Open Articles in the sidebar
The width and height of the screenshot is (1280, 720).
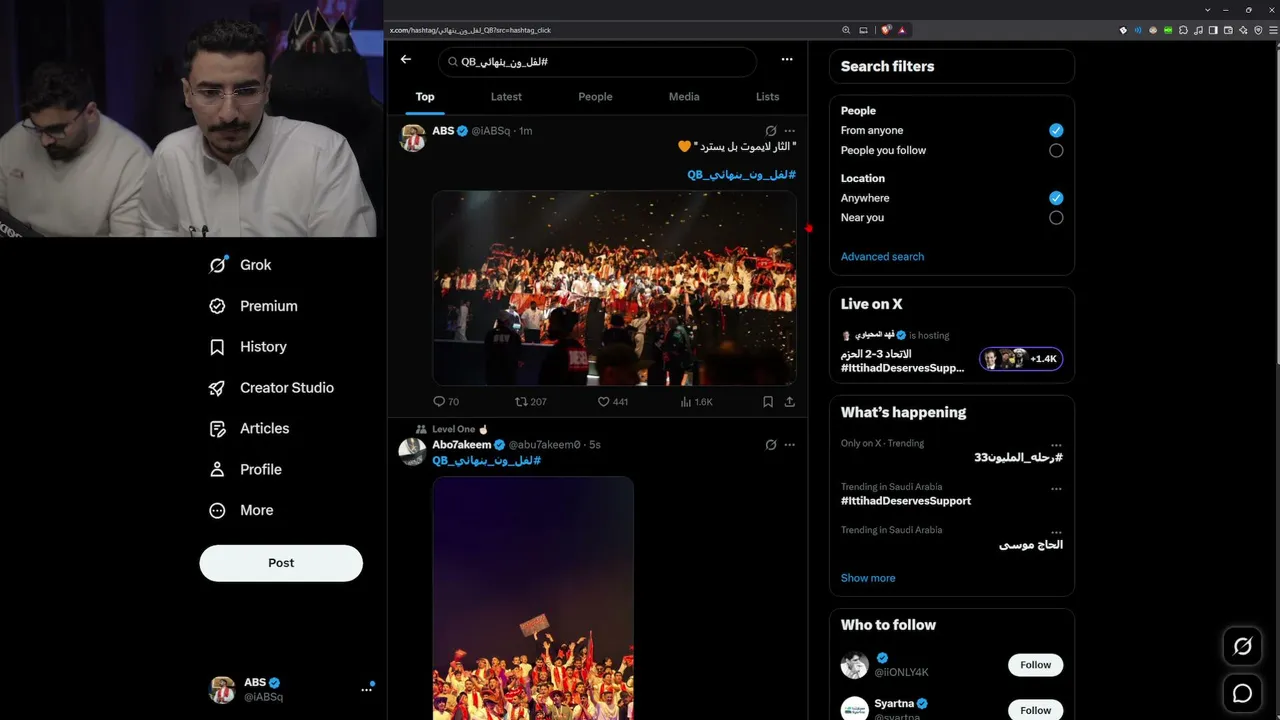tap(250, 428)
